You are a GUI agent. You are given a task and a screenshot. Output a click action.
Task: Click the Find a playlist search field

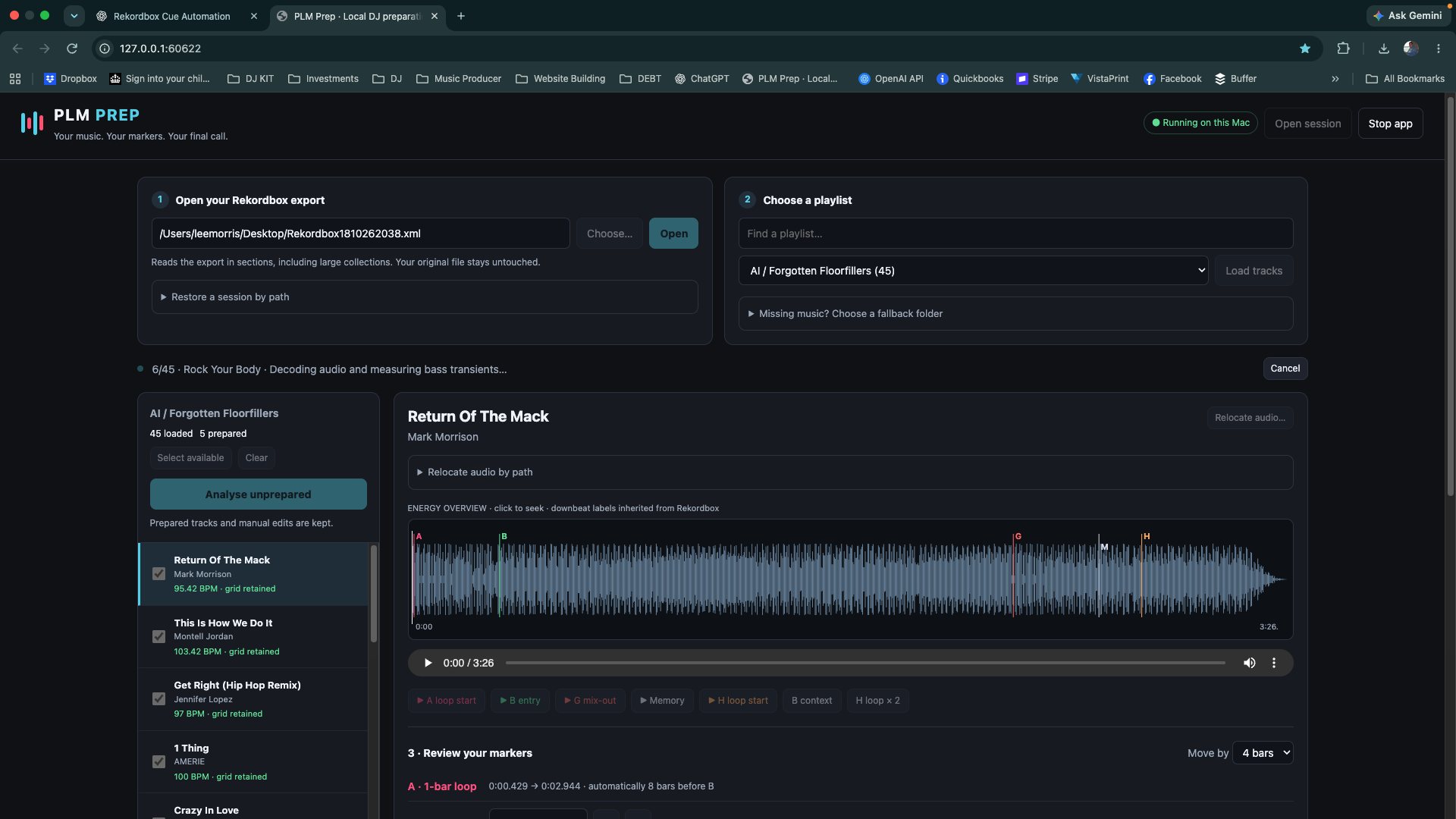tap(1015, 234)
